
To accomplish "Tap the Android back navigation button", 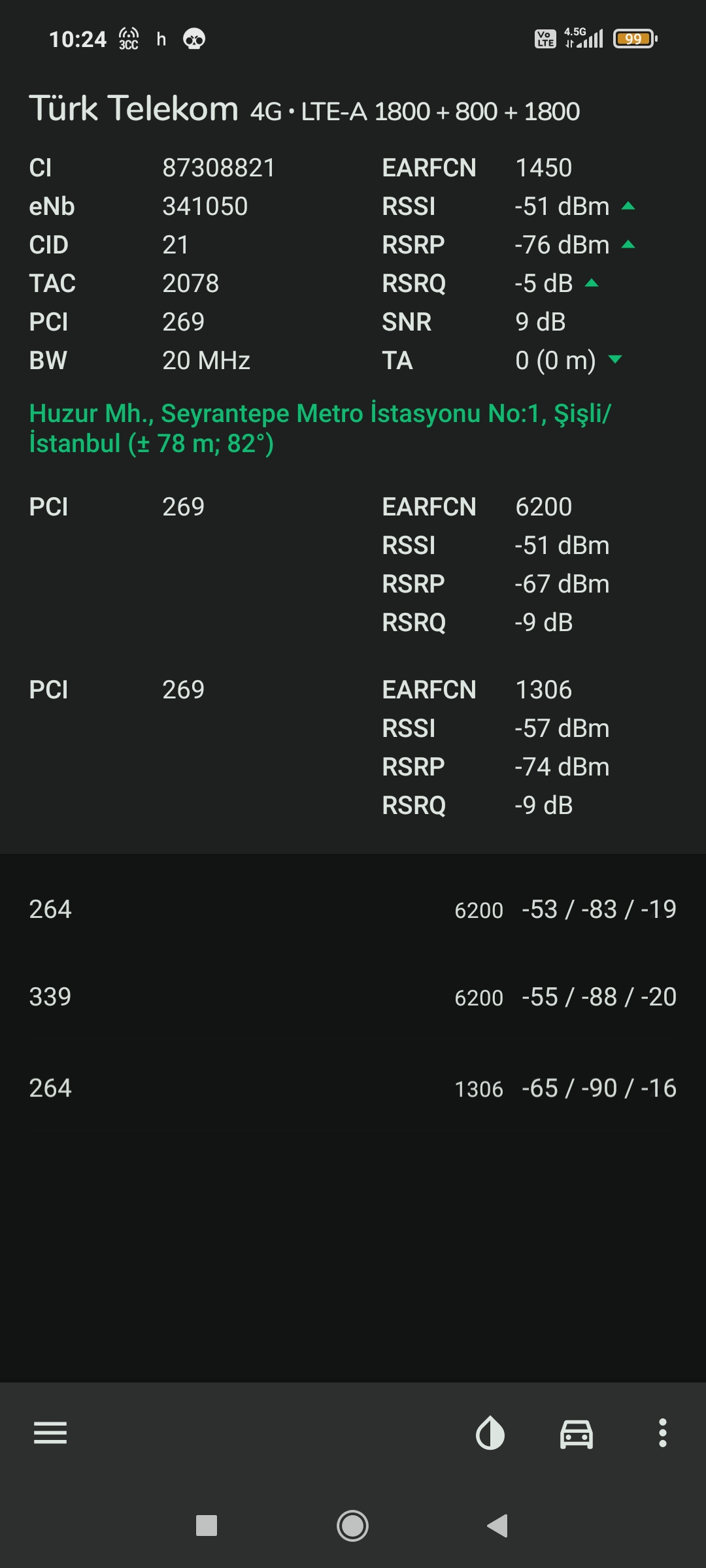I will click(498, 1526).
